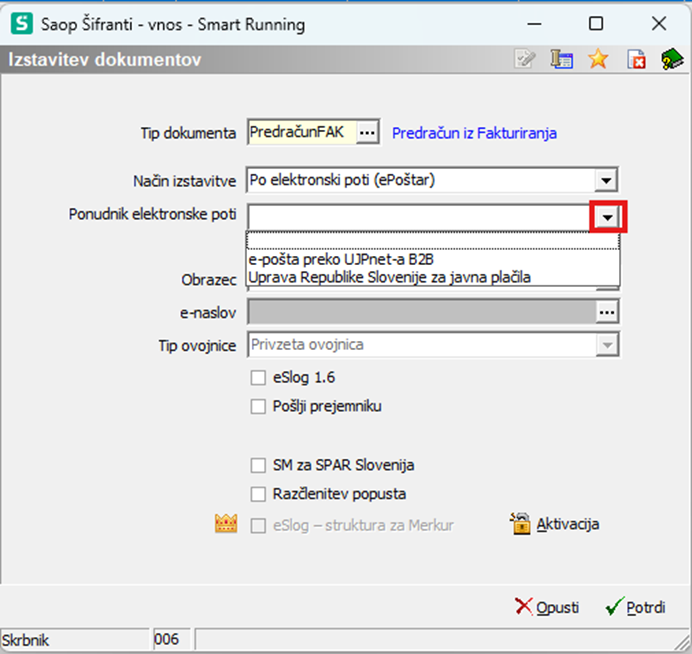692x654 pixels.
Task: Enable the eSlog 1.6 checkbox
Action: pyautogui.click(x=258, y=378)
